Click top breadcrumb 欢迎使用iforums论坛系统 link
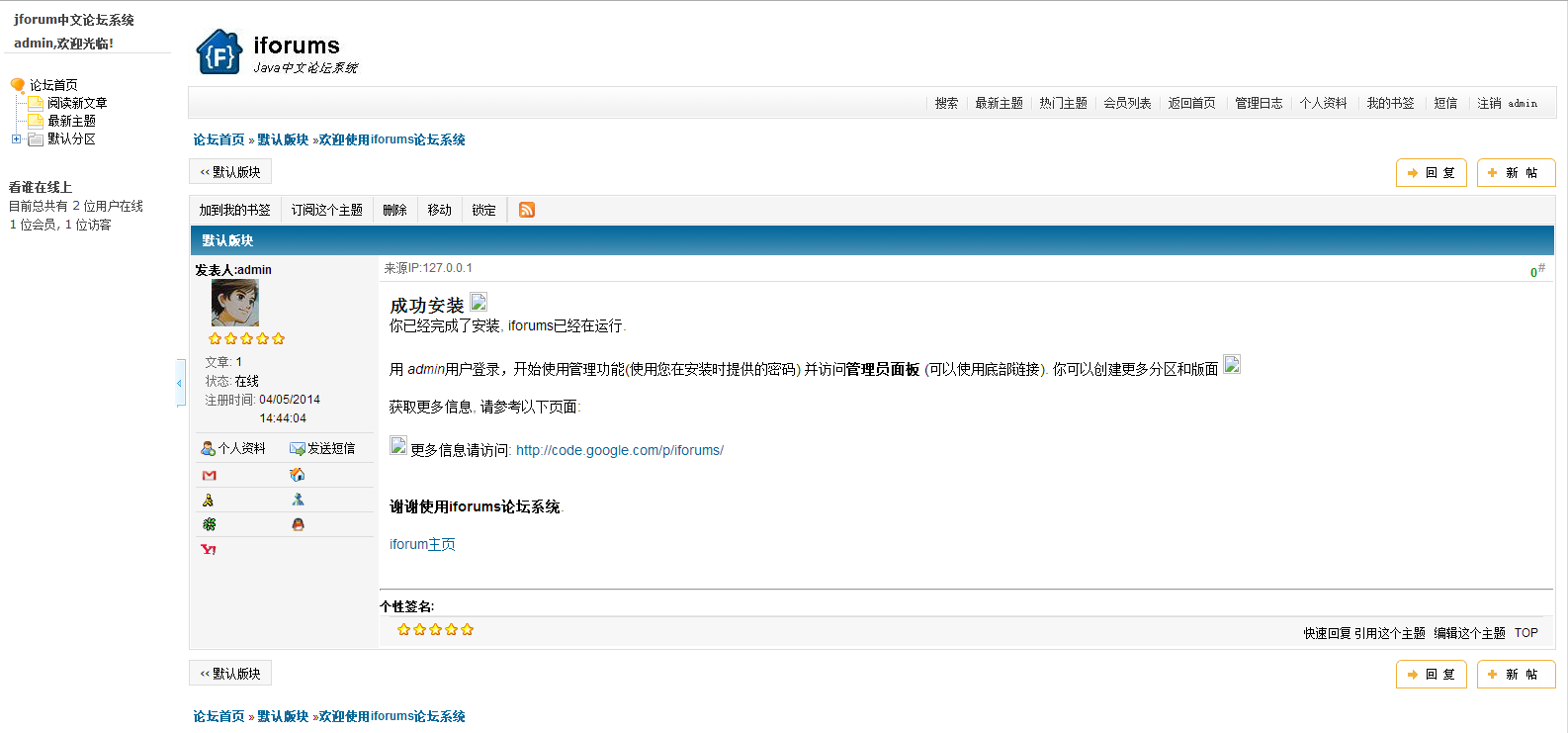Viewport: 1568px width, 733px height. point(392,139)
